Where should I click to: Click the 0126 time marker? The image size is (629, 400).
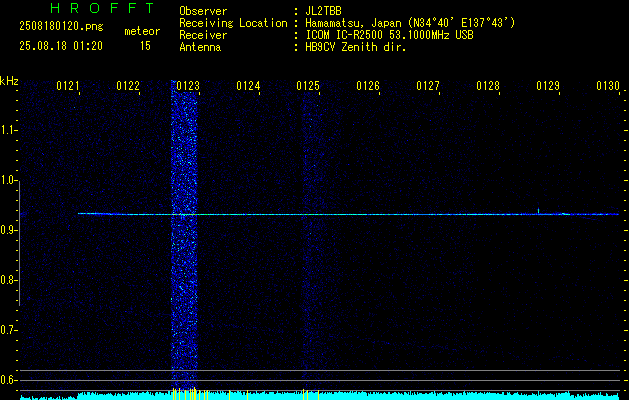tap(368, 86)
